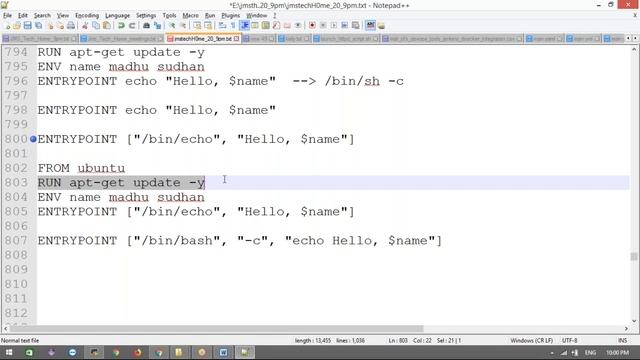Play back the recorded macro
This screenshot has width=640, height=360.
(x=334, y=26)
